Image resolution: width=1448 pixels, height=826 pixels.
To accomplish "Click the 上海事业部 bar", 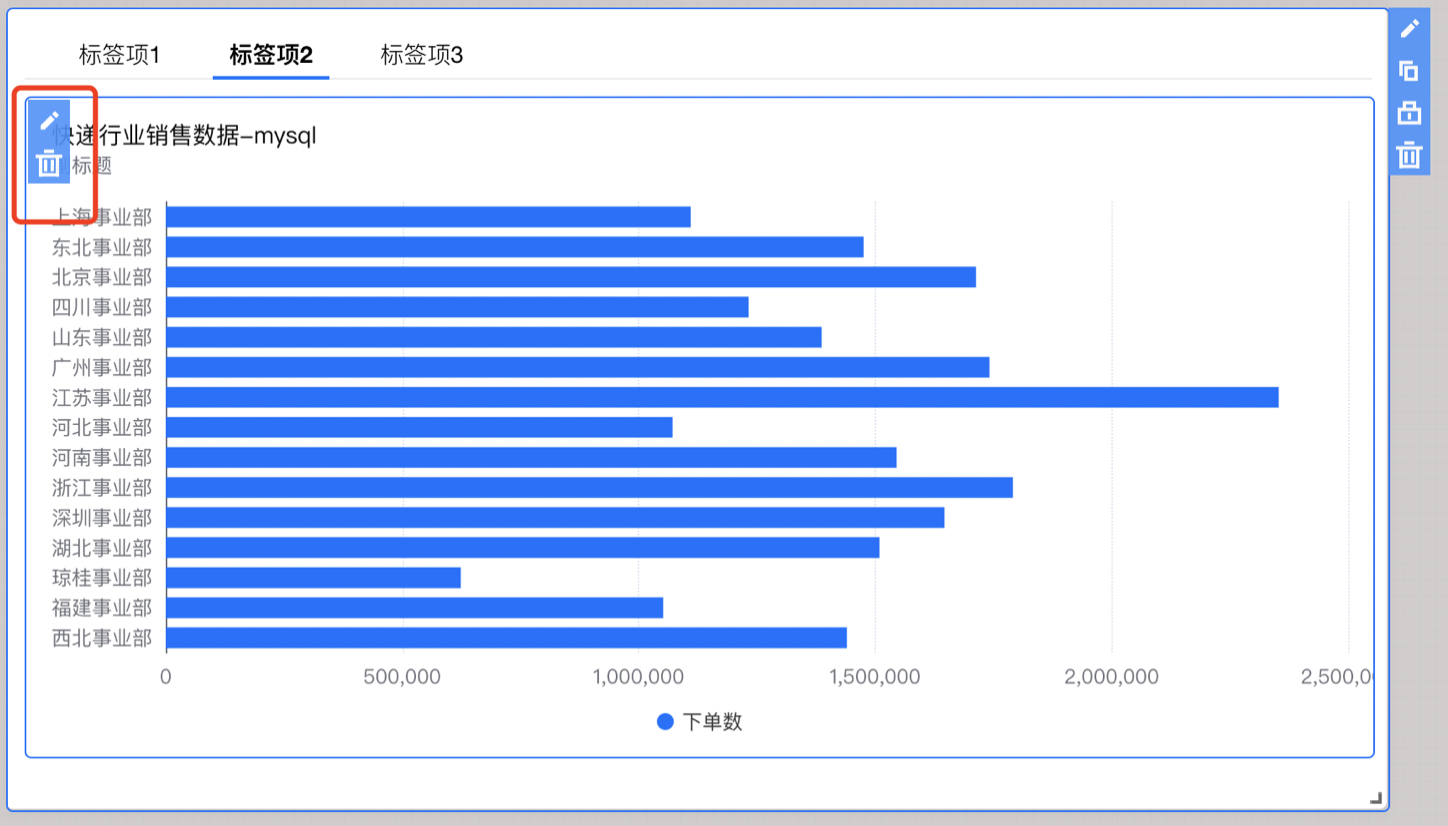I will pyautogui.click(x=428, y=217).
